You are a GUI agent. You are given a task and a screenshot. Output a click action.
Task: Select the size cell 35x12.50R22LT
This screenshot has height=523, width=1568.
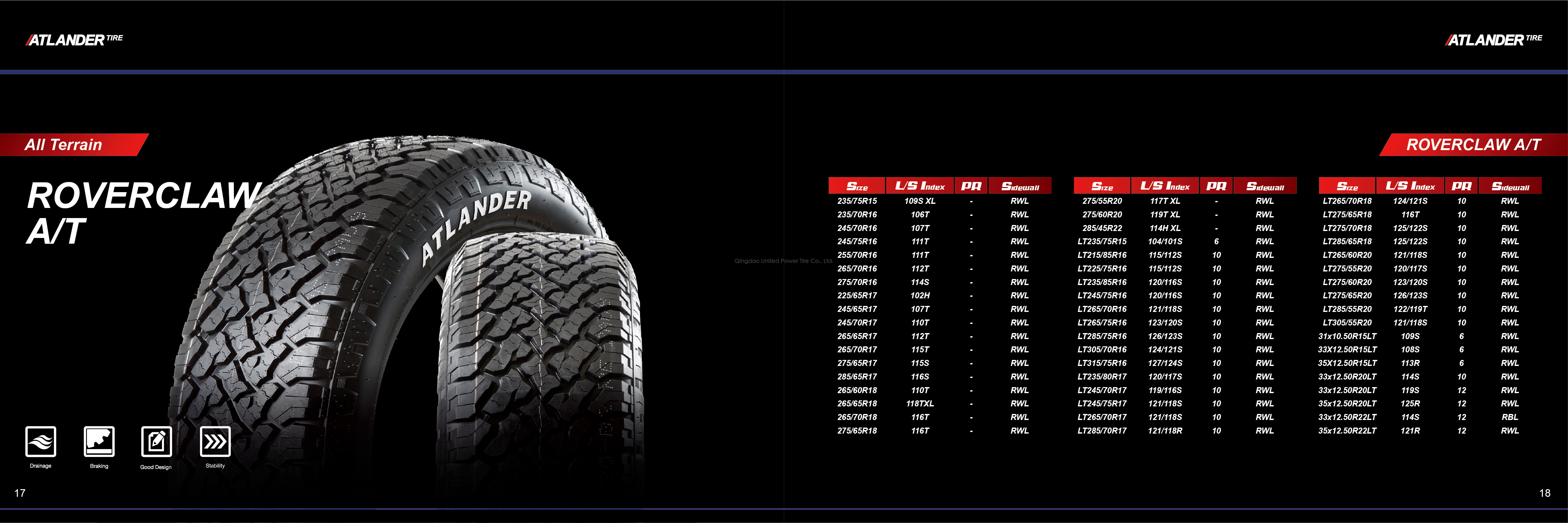(1347, 430)
